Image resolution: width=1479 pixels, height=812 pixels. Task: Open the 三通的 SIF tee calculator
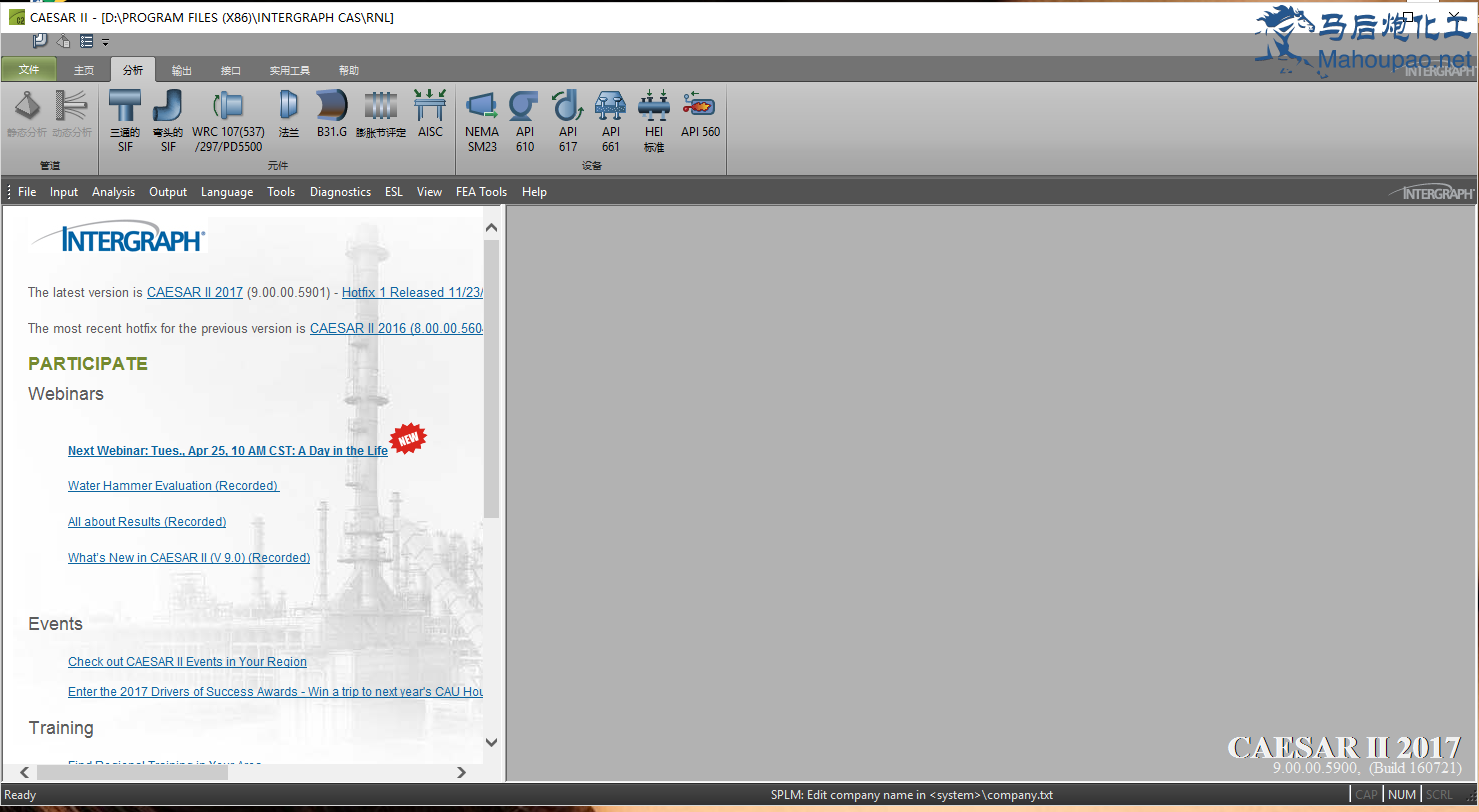[125, 121]
